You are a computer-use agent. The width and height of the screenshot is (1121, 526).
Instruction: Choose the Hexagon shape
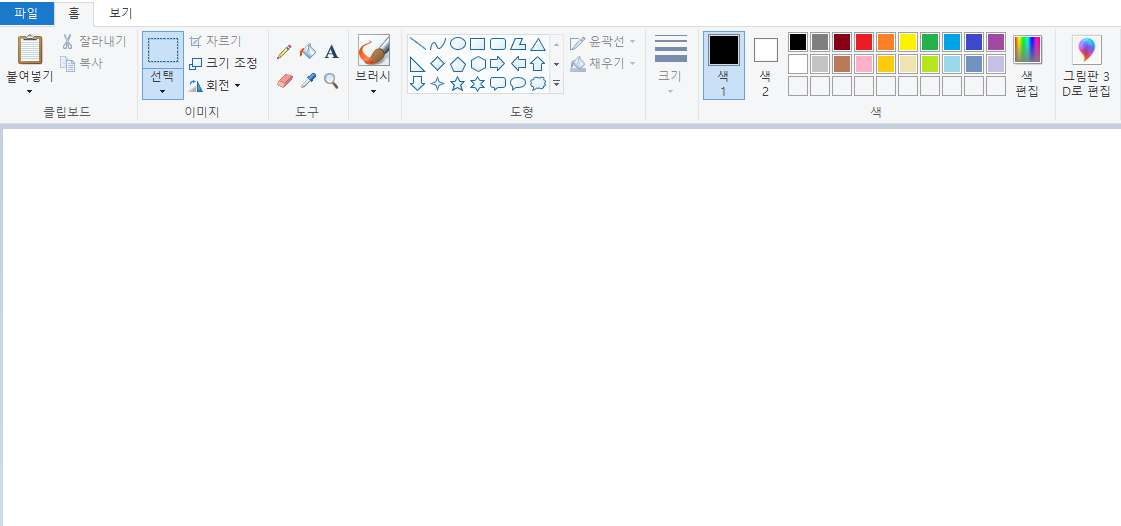coord(478,64)
